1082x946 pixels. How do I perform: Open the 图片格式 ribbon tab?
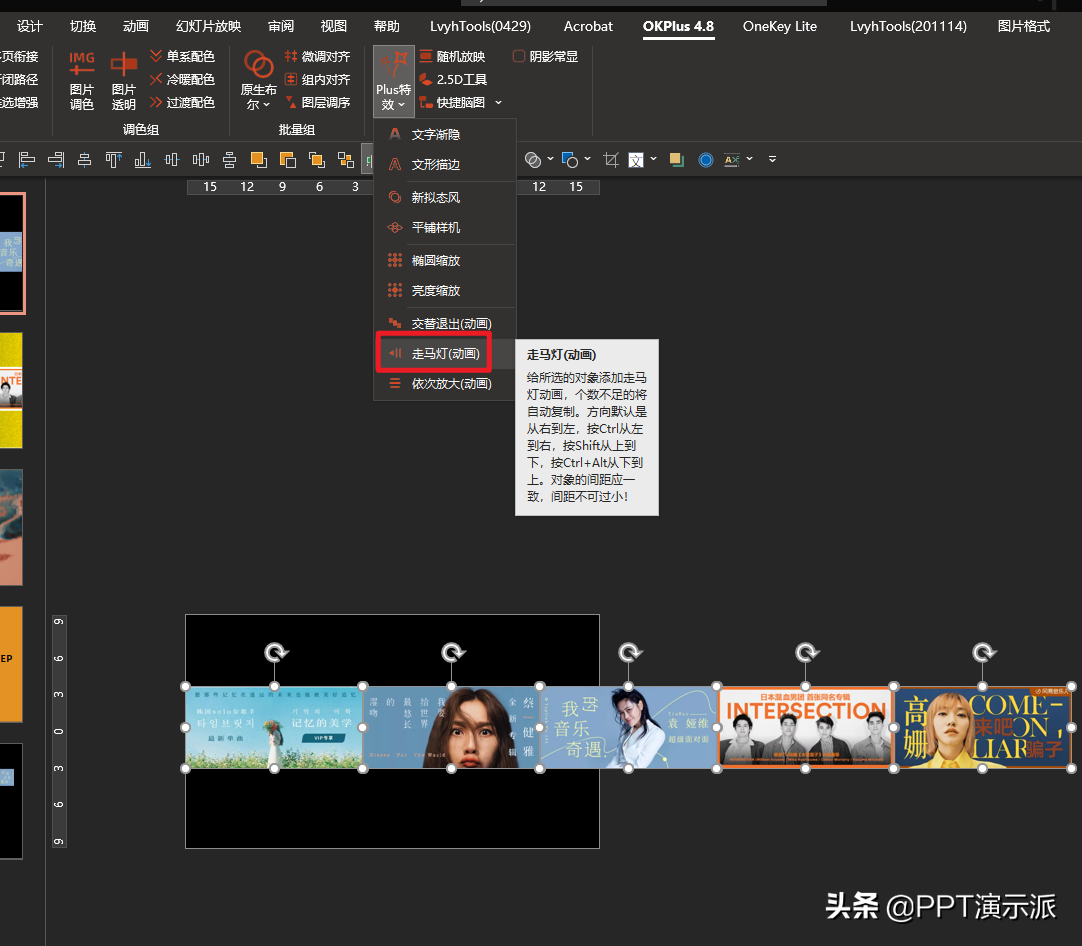coord(1023,26)
